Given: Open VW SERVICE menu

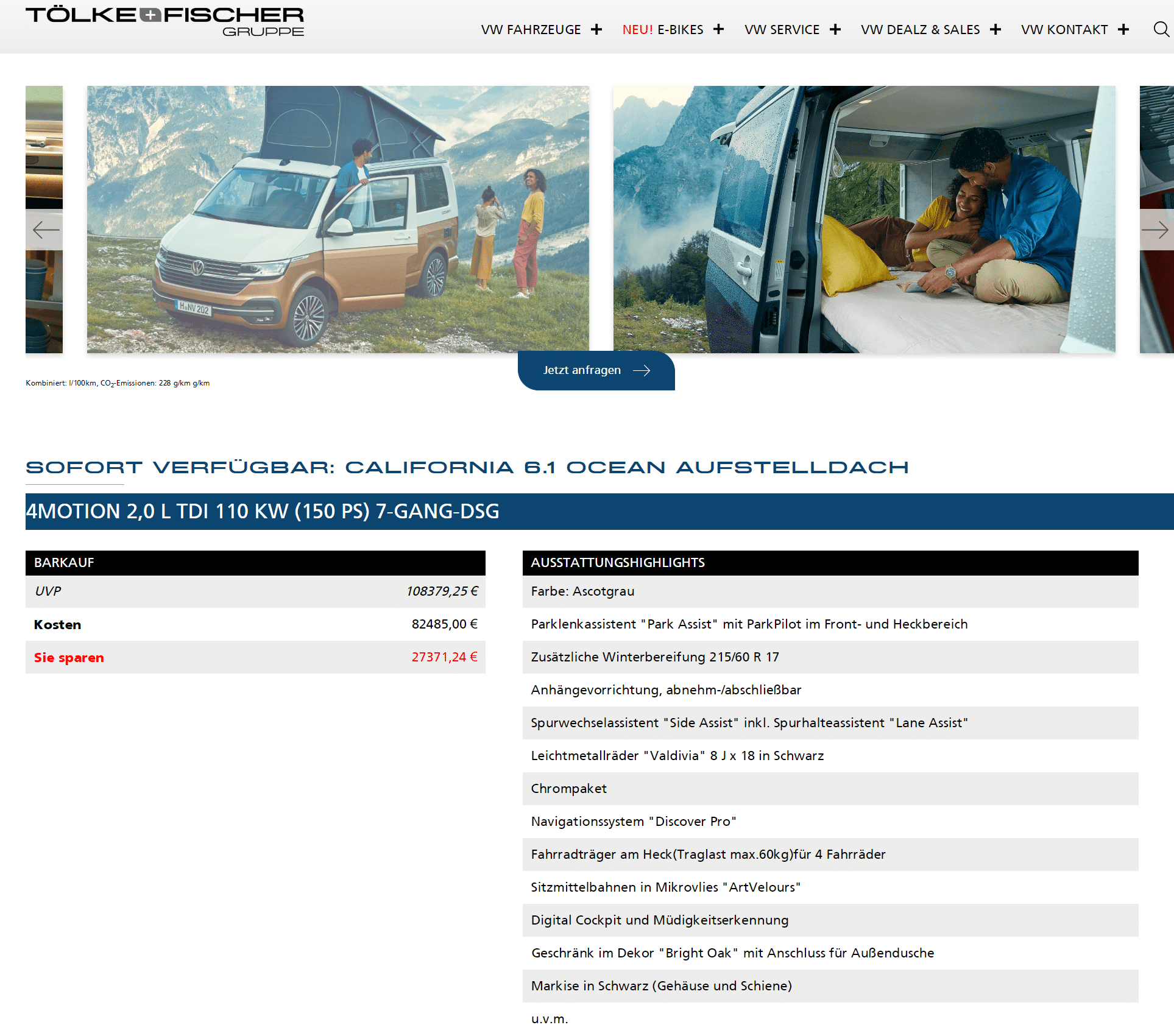Looking at the screenshot, I should 782,29.
